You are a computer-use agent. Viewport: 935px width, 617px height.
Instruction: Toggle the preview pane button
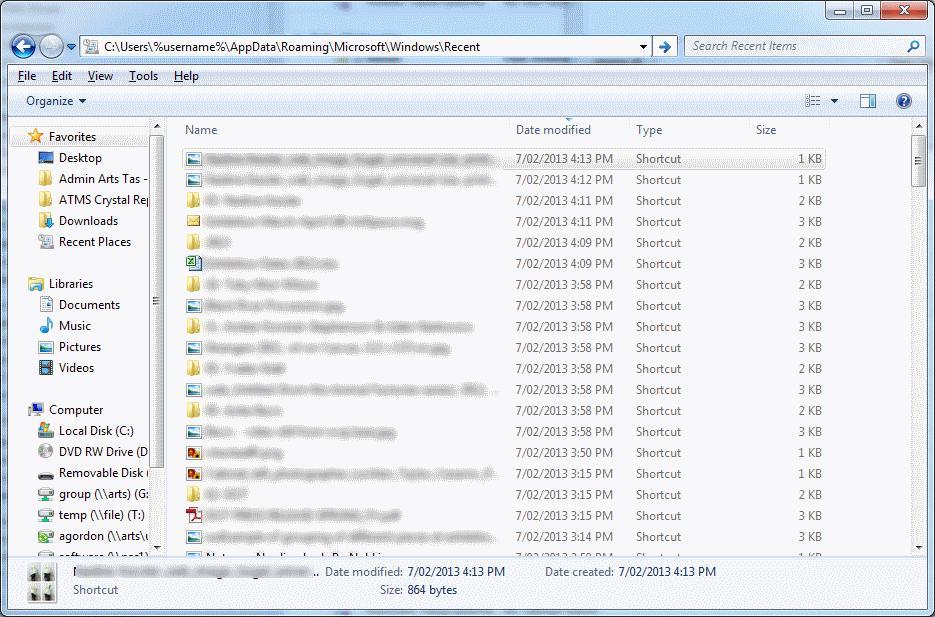[868, 101]
